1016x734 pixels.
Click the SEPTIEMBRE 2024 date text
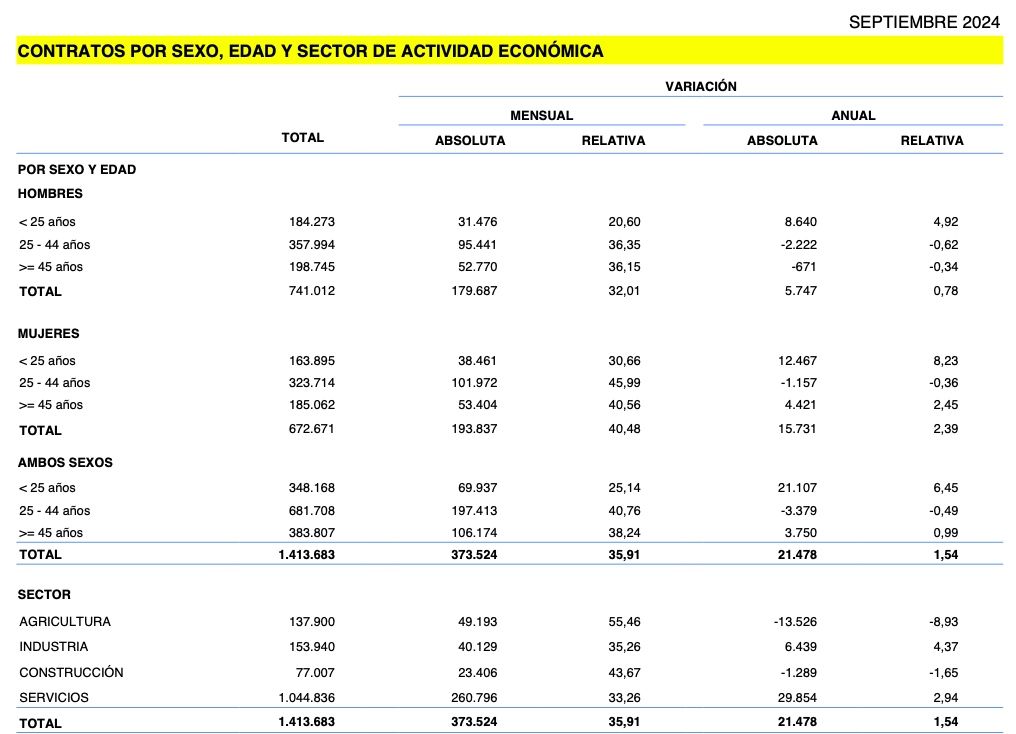925,22
